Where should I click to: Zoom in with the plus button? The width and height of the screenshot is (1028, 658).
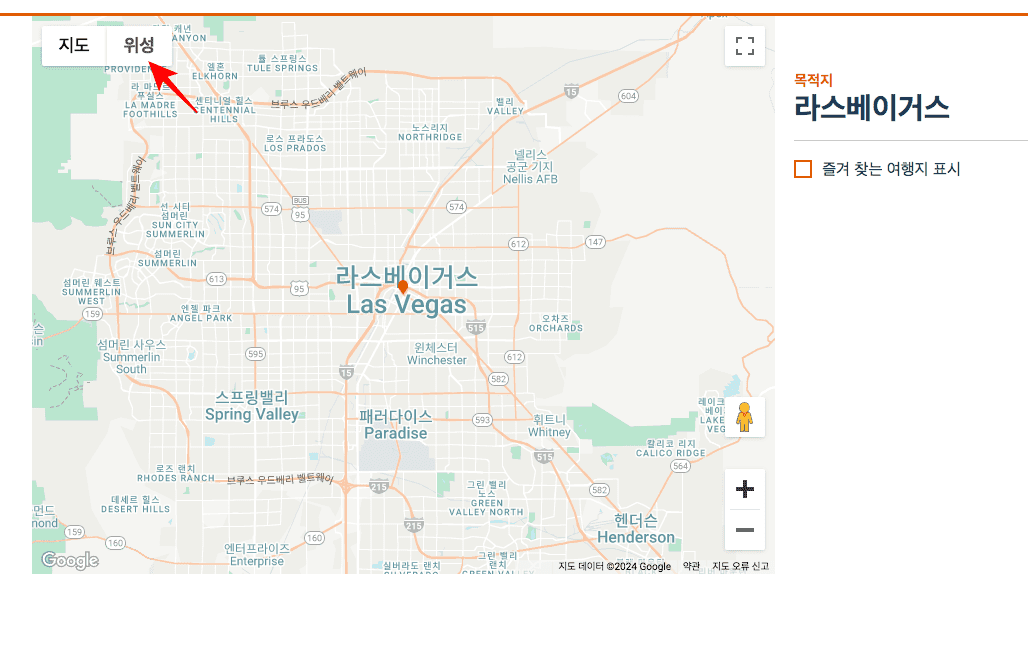point(745,489)
